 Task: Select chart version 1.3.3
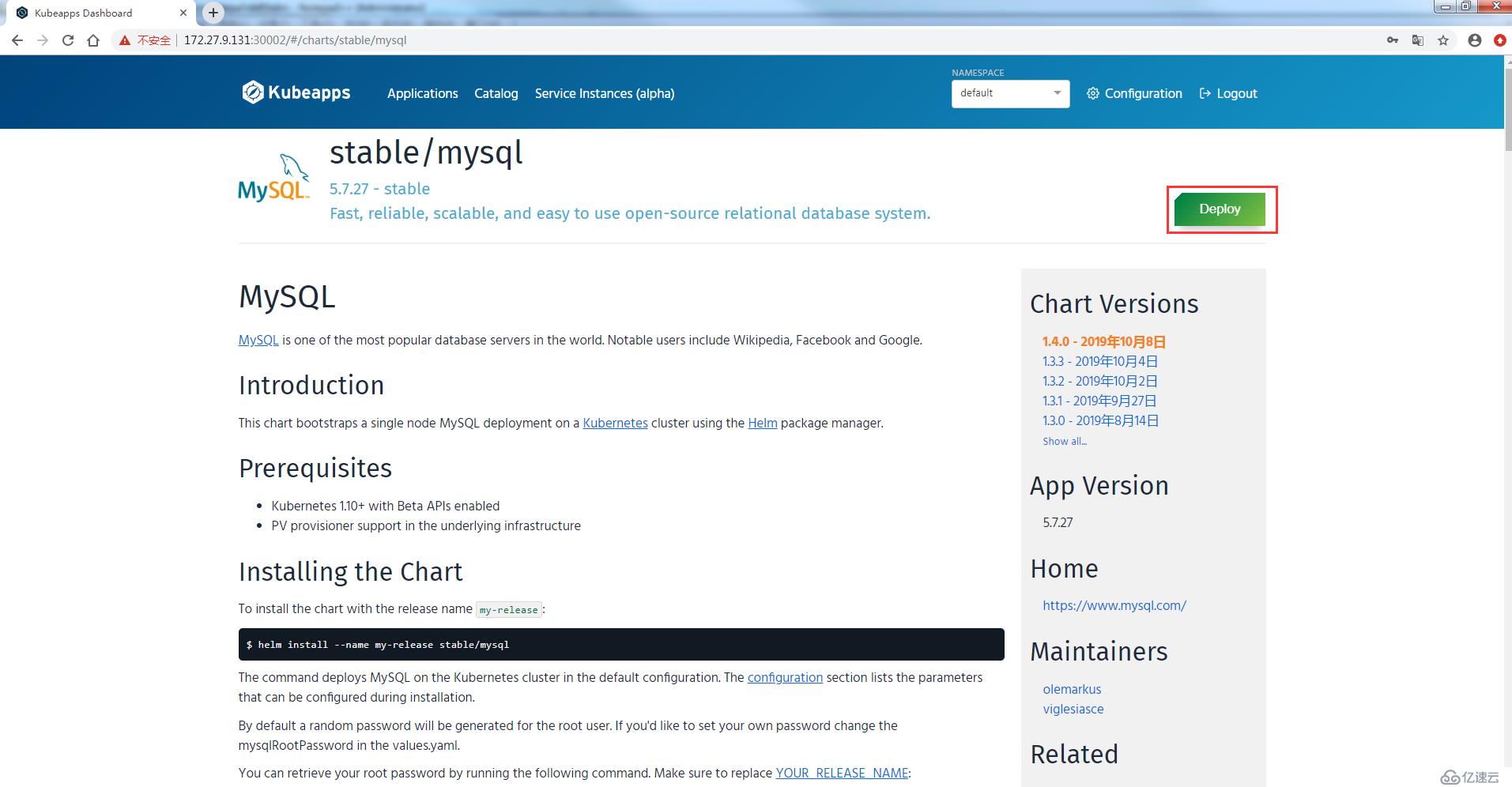tap(1100, 361)
